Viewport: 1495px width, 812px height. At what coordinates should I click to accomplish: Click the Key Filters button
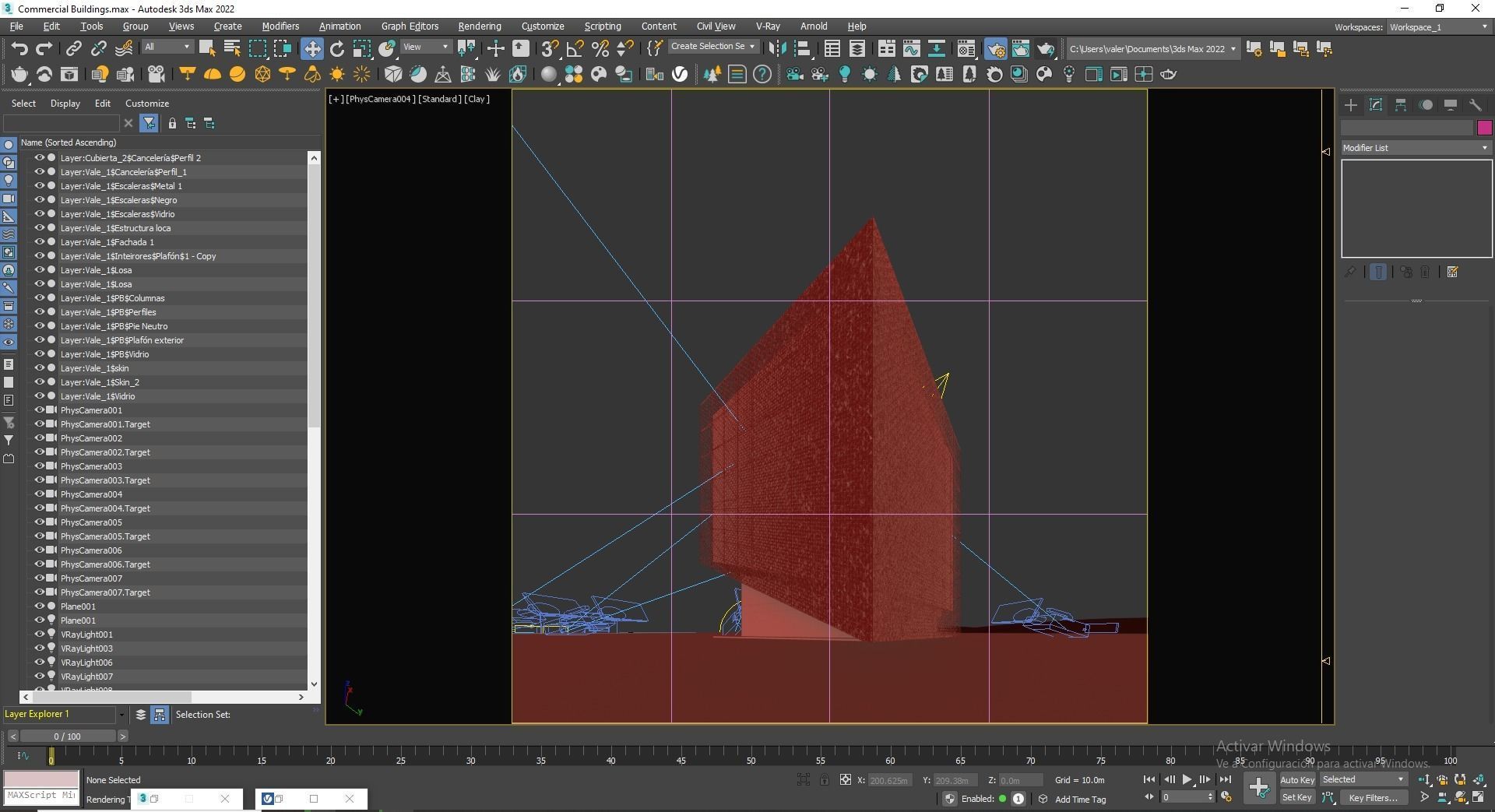coord(1374,797)
